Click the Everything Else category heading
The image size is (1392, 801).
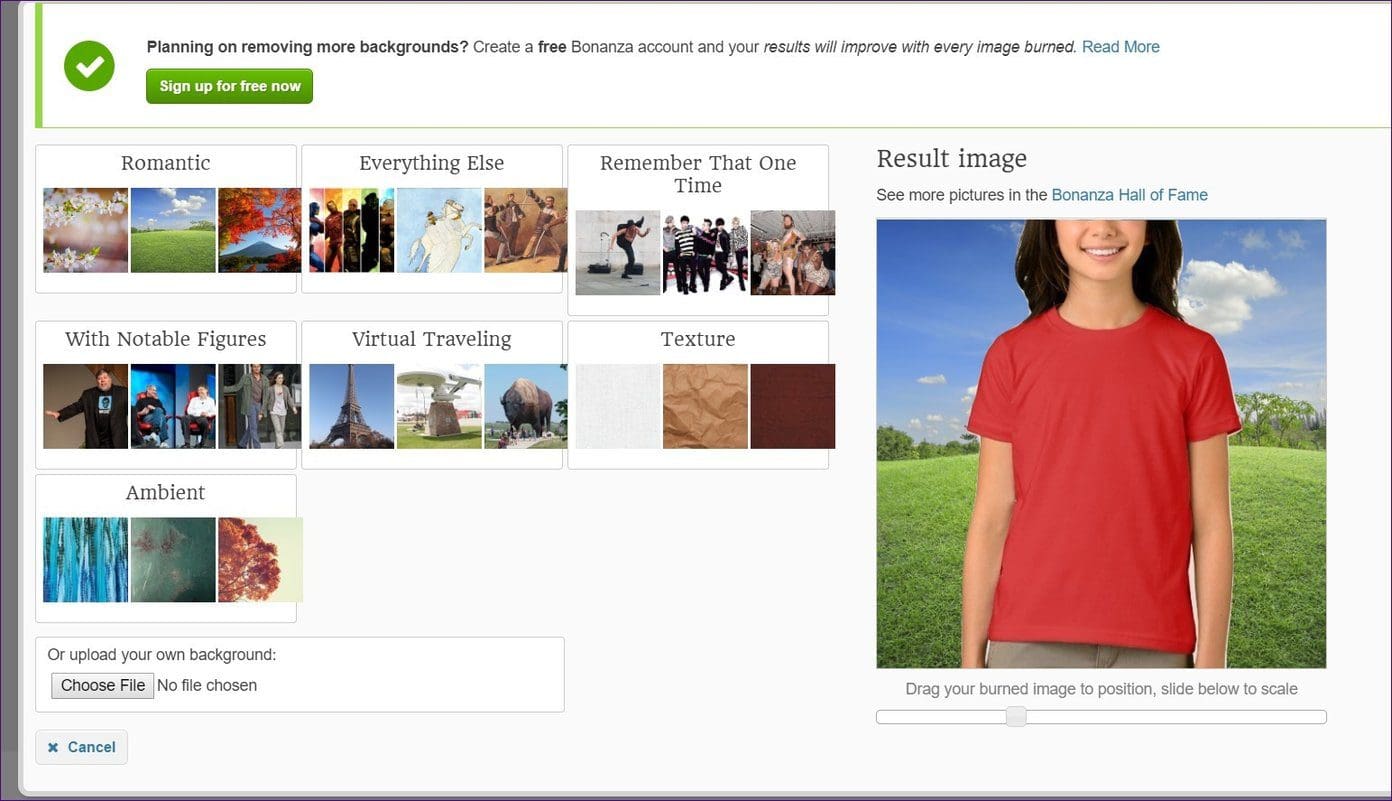point(432,163)
